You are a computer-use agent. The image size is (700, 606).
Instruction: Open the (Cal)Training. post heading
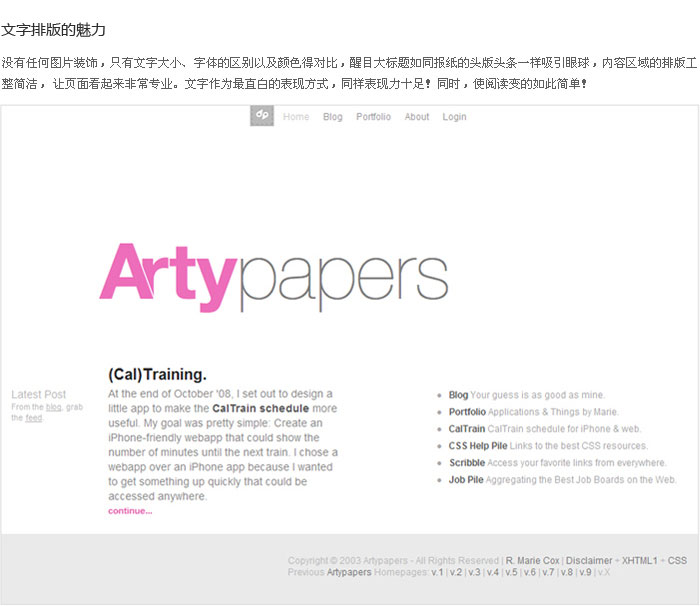(157, 374)
